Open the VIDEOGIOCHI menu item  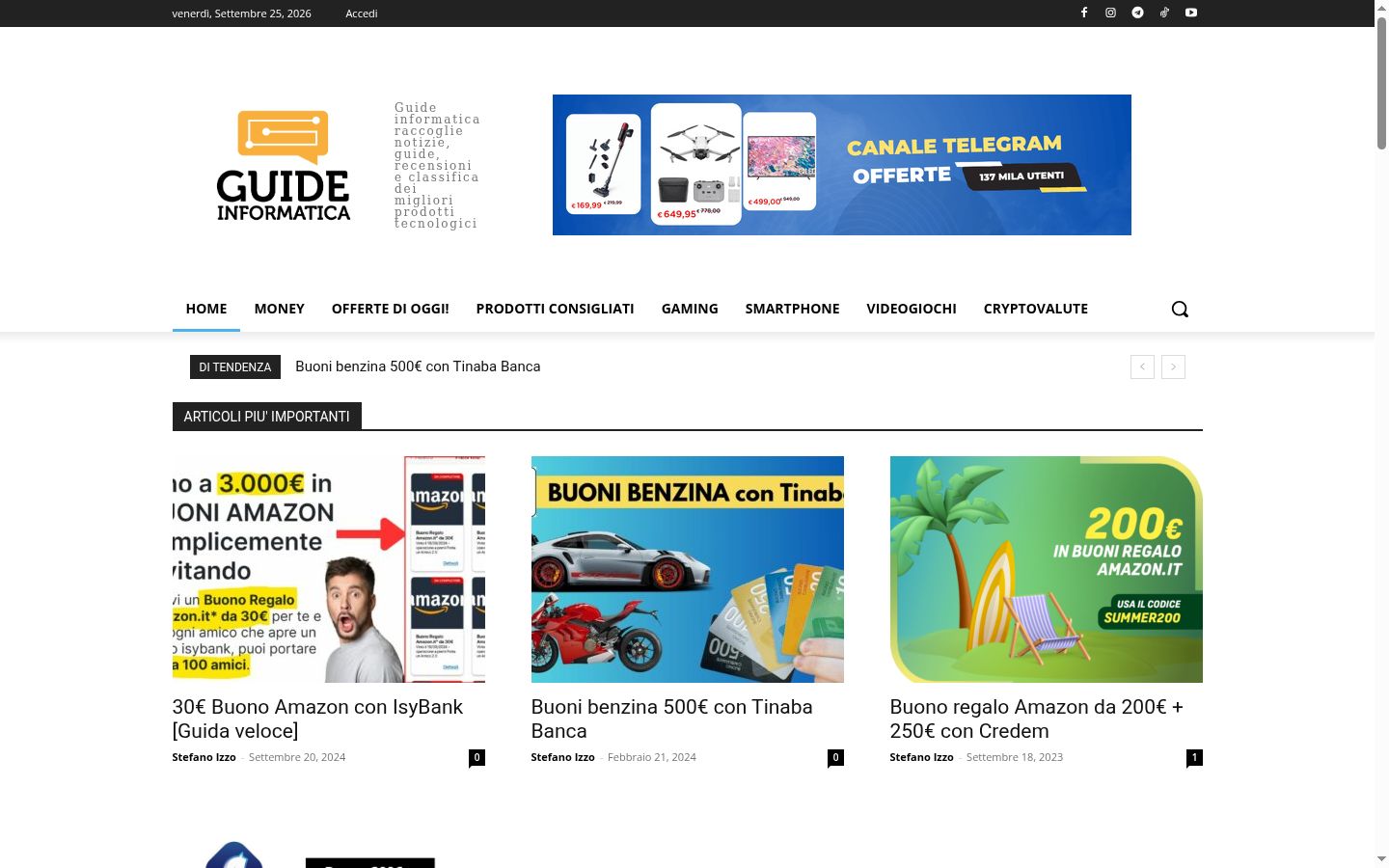(912, 309)
